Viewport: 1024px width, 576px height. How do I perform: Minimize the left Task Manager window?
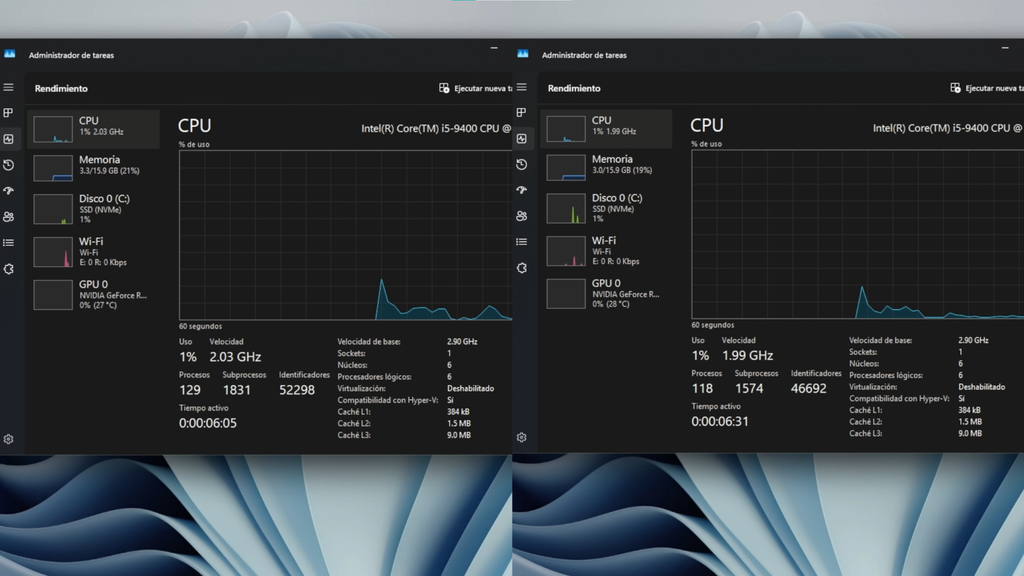tap(494, 48)
